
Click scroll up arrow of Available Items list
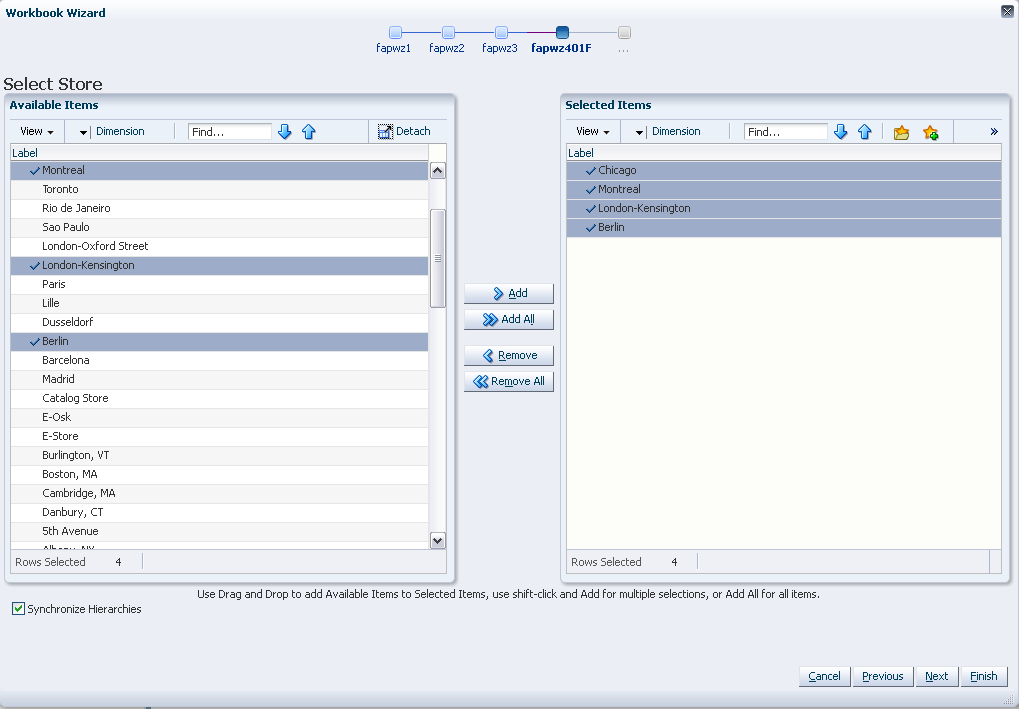[x=438, y=171]
